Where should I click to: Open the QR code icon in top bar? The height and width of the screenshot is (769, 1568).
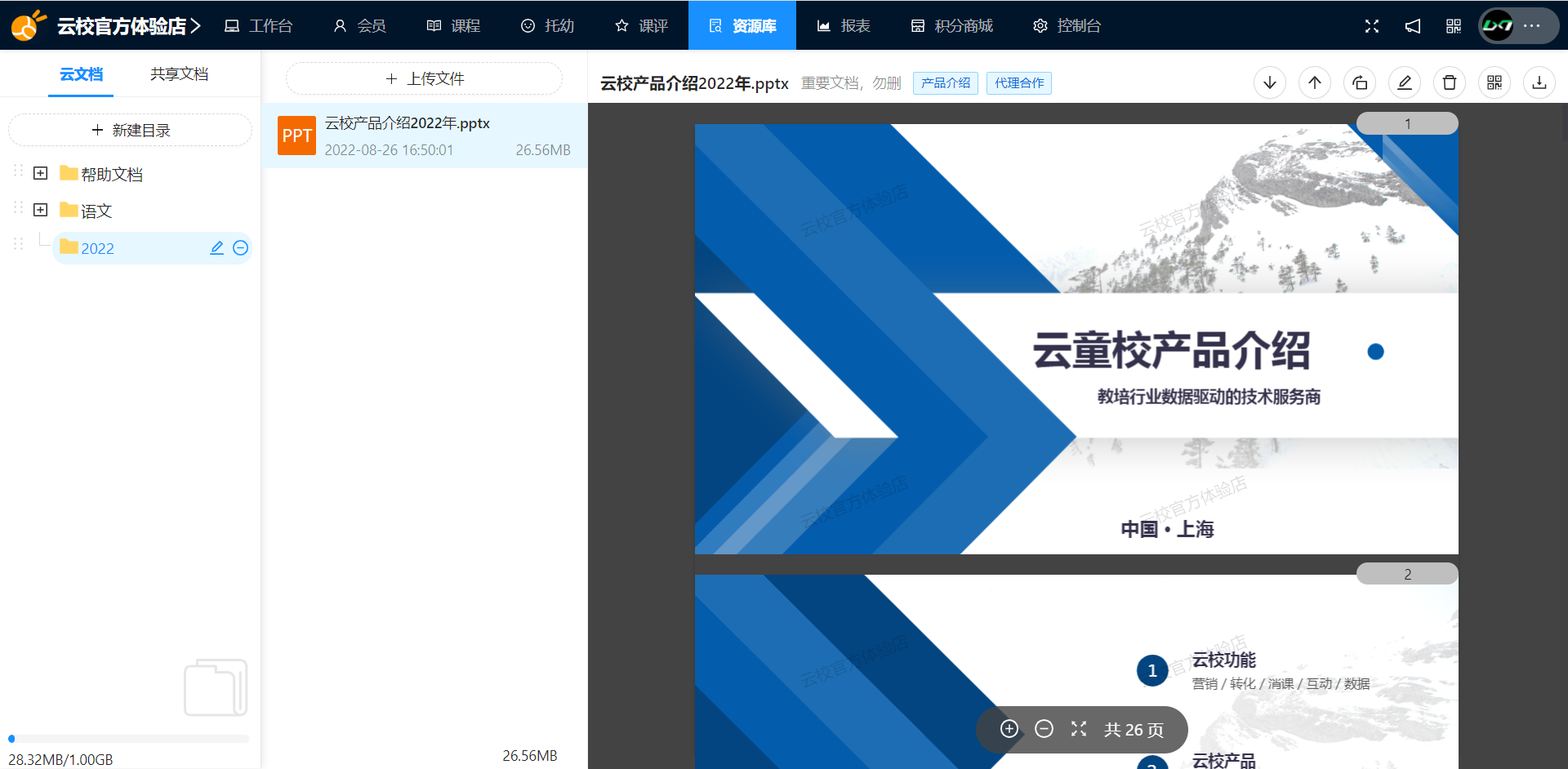[1454, 26]
